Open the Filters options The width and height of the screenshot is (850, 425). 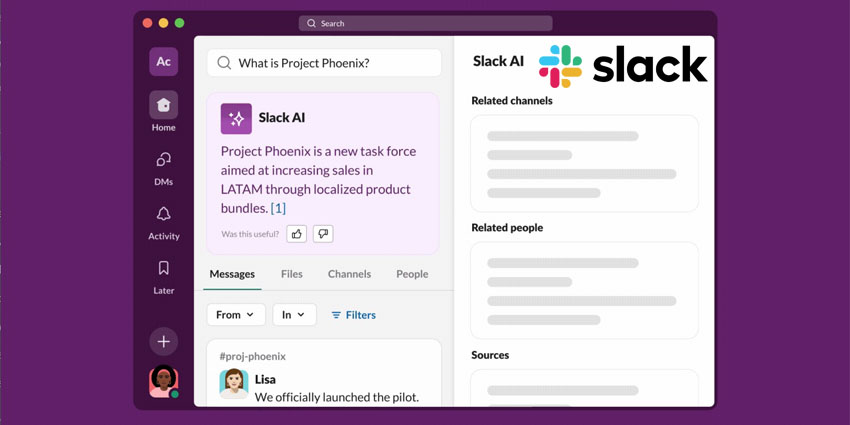click(x=353, y=315)
